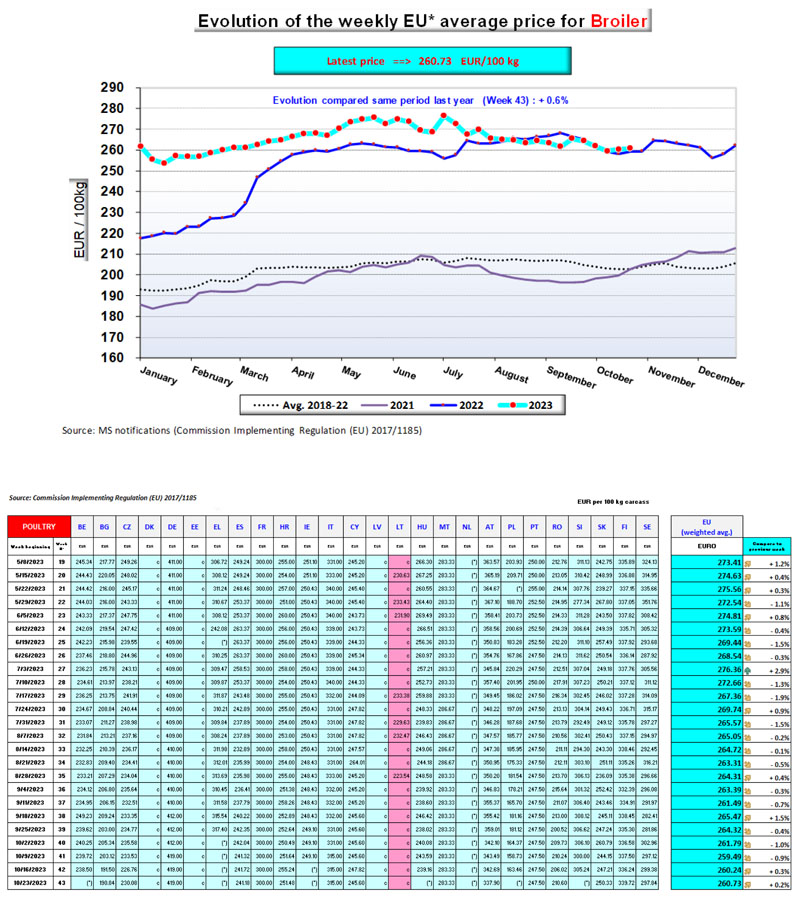Click the purple 2021 legend line
The image size is (800, 904).
(x=374, y=405)
